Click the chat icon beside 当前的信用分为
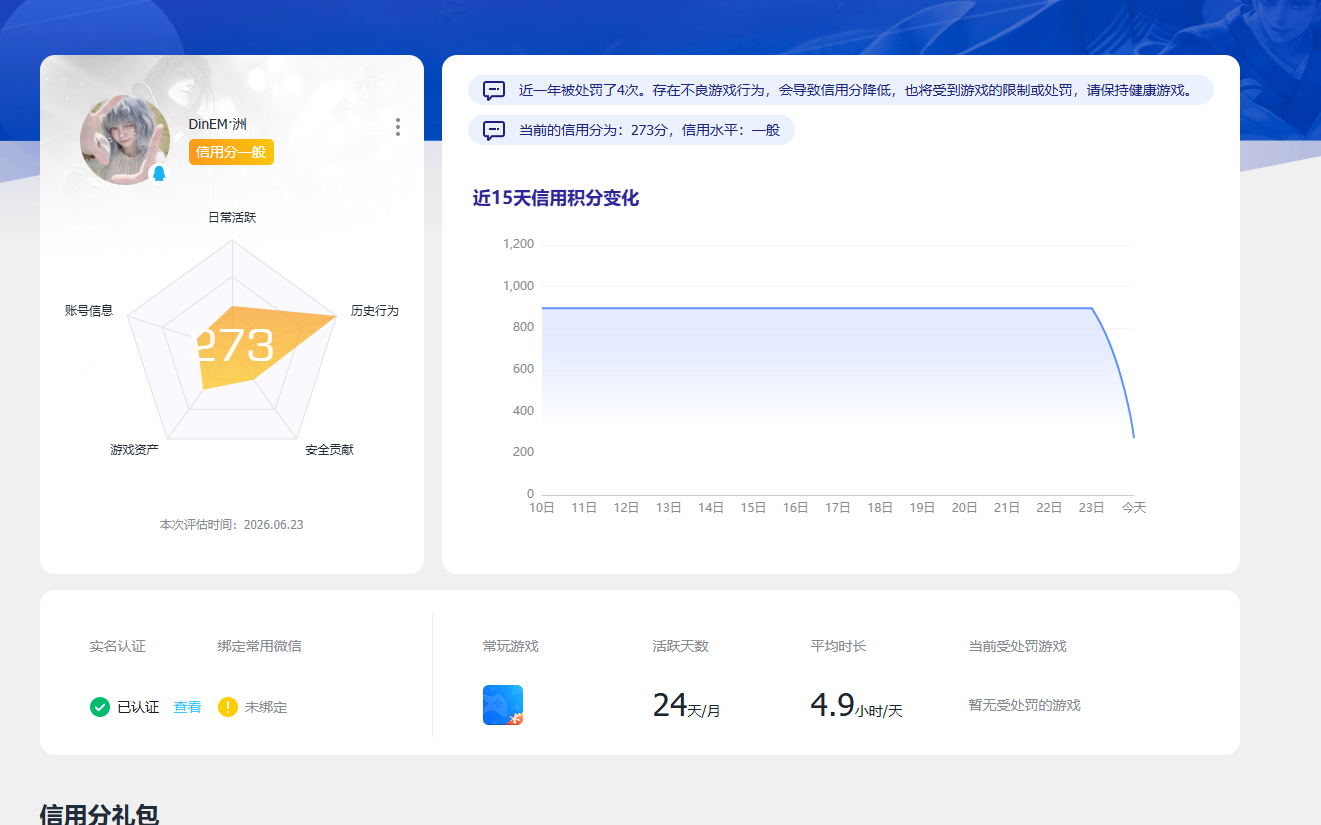Image resolution: width=1321 pixels, height=825 pixels. [x=494, y=130]
